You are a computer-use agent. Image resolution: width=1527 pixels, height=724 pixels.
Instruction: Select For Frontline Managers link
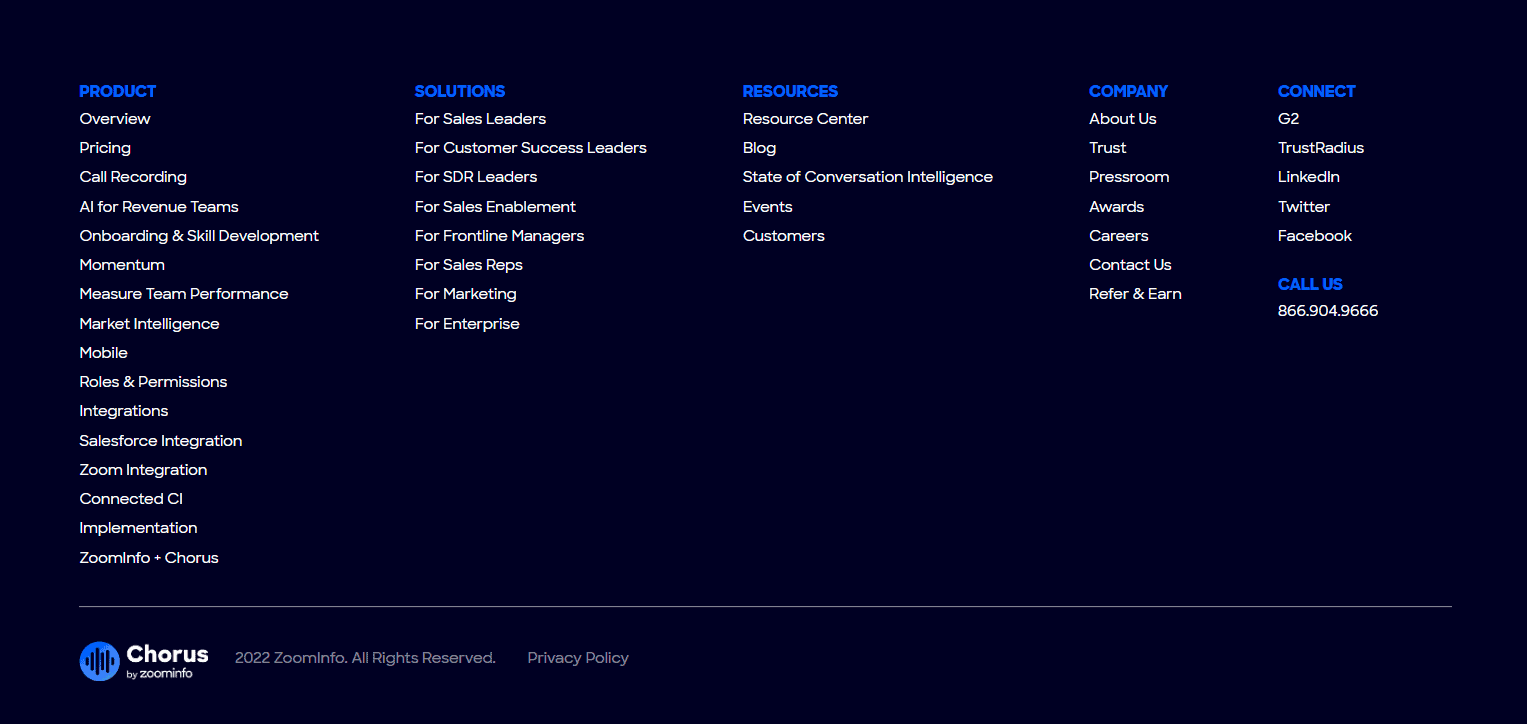(499, 236)
